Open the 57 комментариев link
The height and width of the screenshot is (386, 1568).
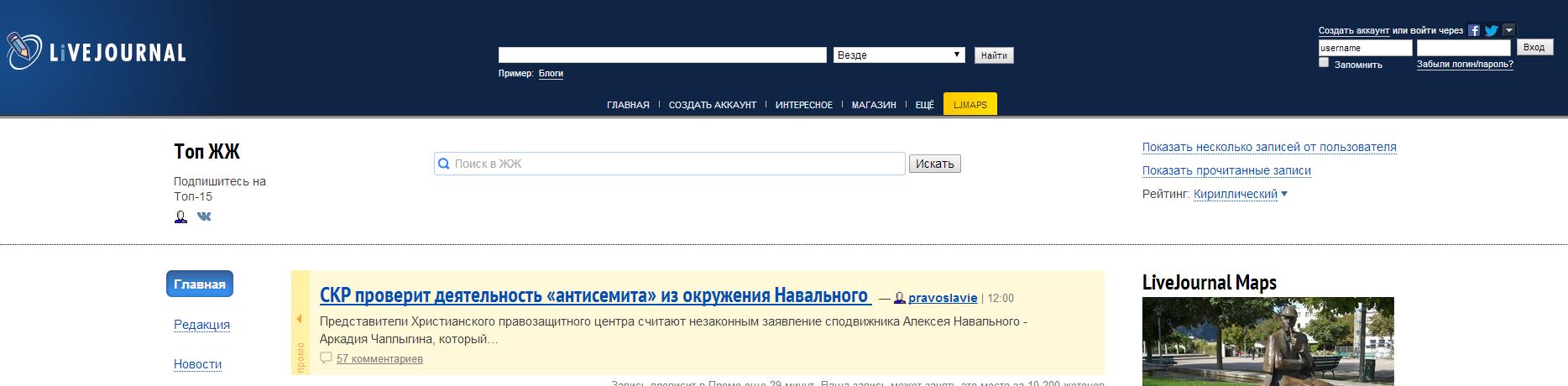pyautogui.click(x=379, y=359)
